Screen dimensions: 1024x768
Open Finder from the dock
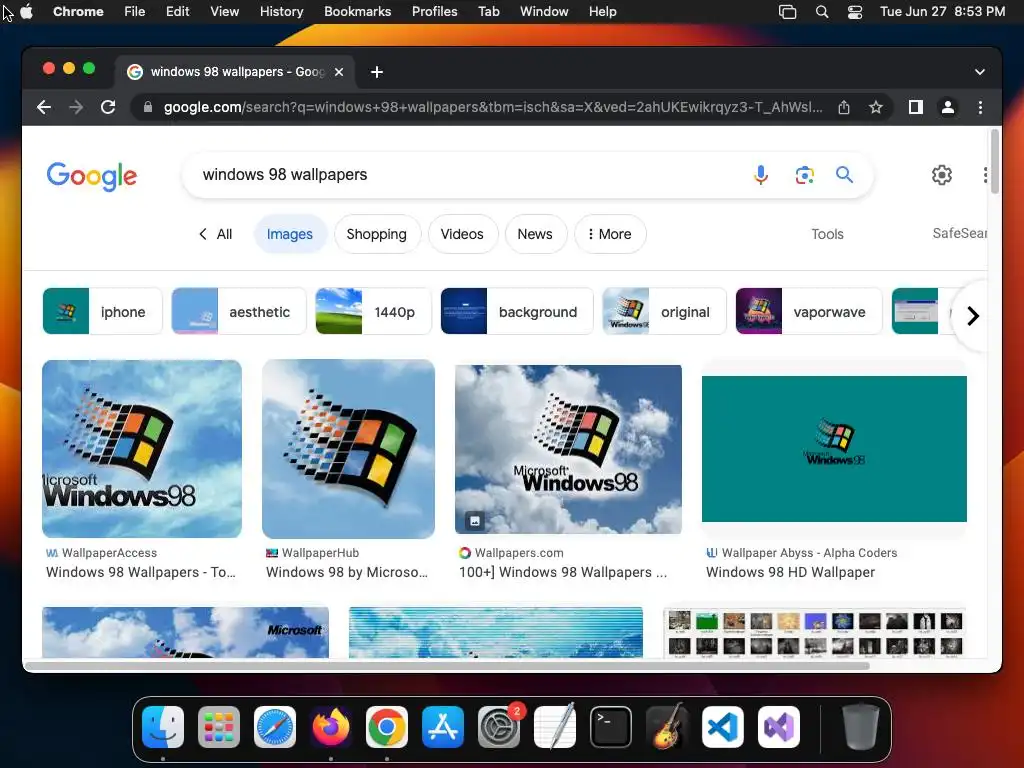tap(163, 727)
